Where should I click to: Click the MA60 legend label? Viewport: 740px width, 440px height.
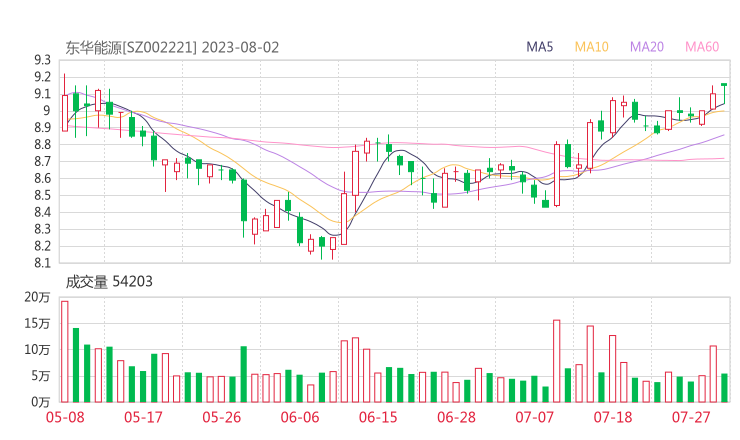pyautogui.click(x=702, y=47)
